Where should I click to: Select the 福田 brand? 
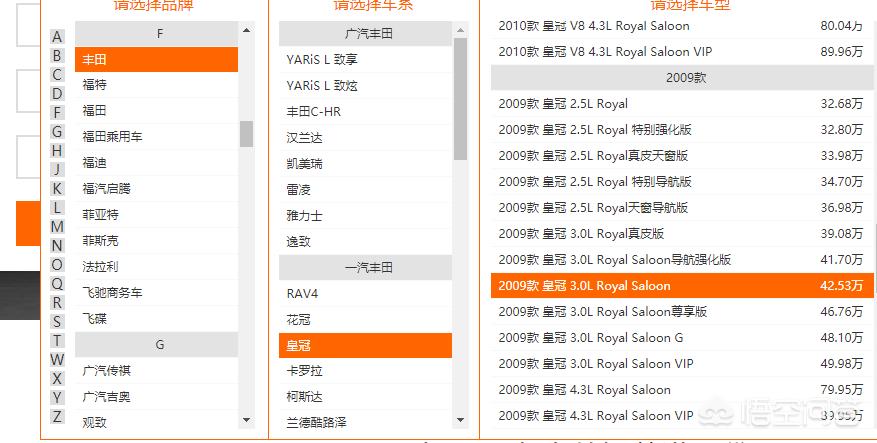coord(157,111)
